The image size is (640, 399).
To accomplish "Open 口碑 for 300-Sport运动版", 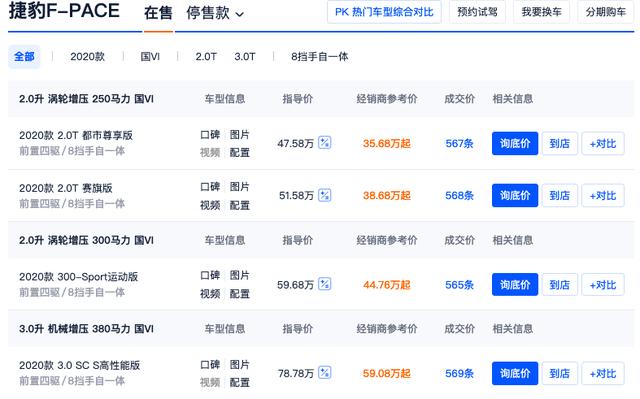I will click(x=210, y=275).
